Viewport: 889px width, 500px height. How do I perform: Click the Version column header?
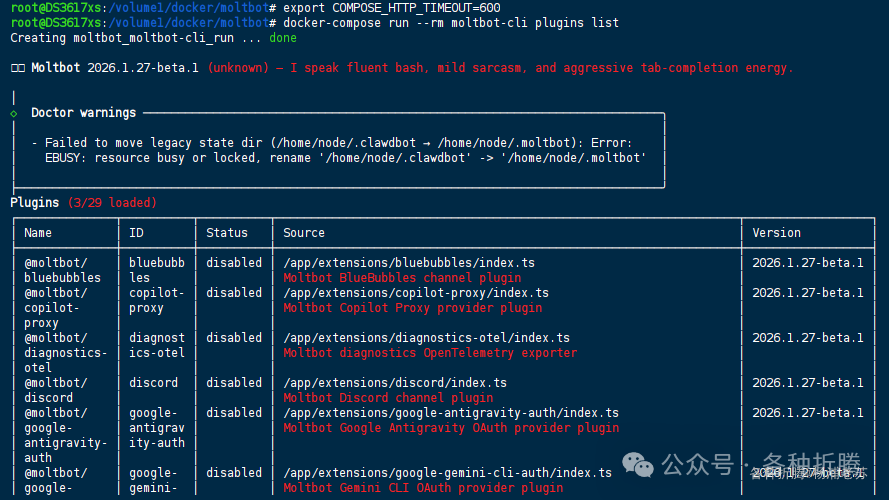click(x=777, y=233)
